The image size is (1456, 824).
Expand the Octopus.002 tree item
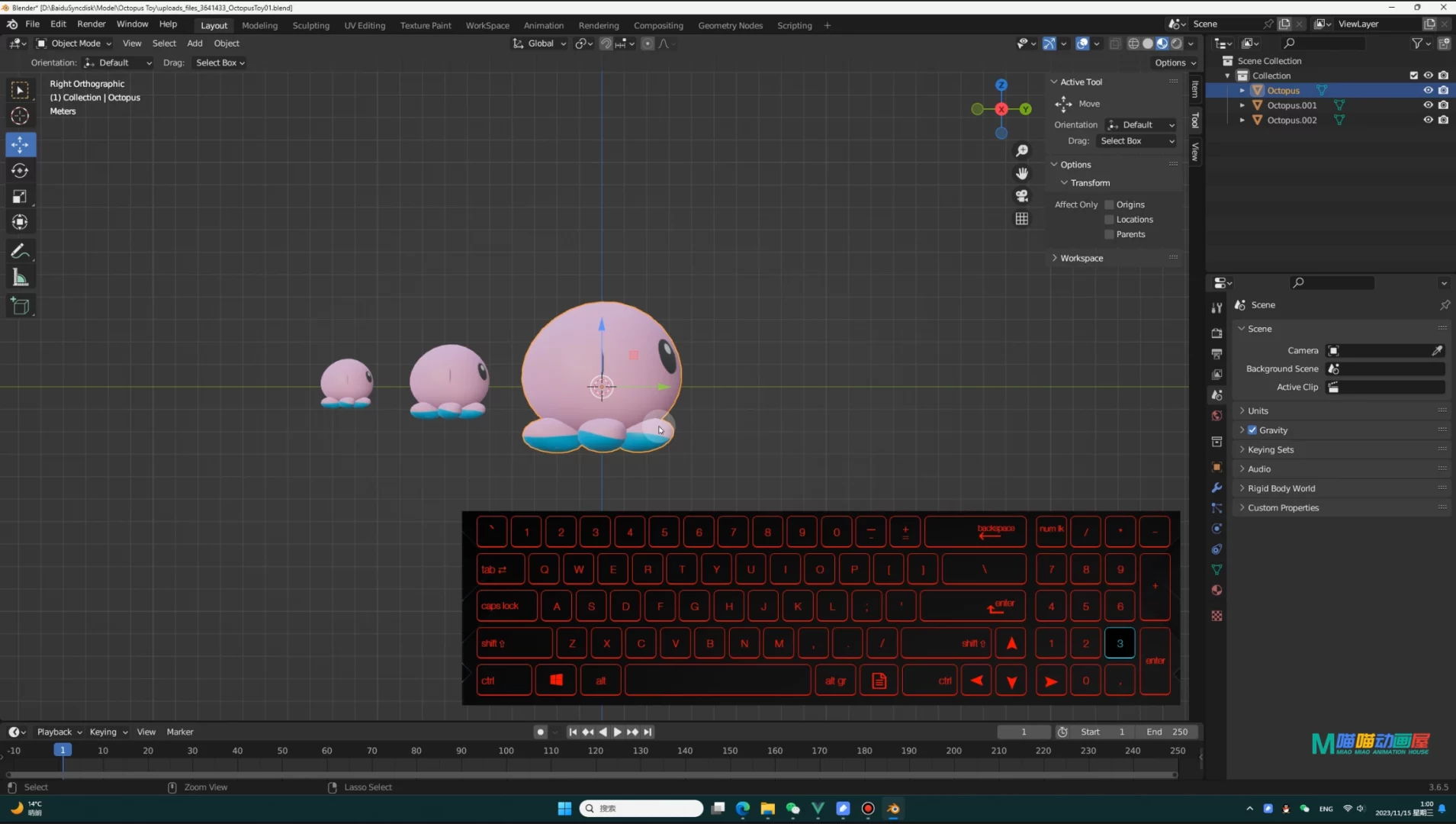1242,121
